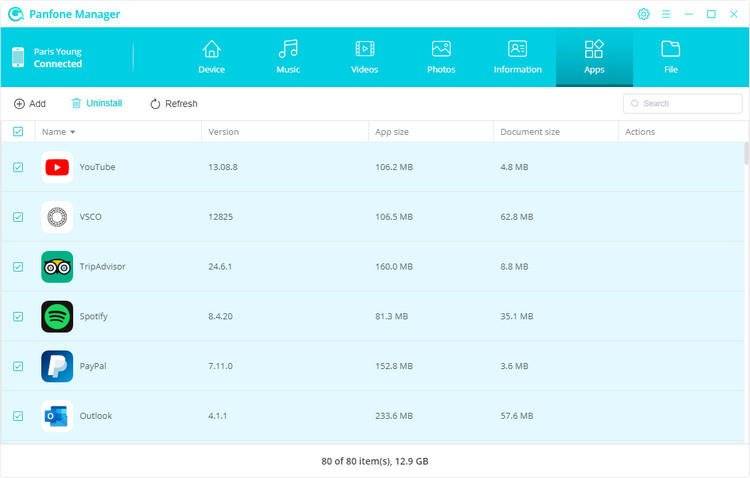Click the 106.2 MB app size
Image resolution: width=750 pixels, height=478 pixels.
[x=394, y=167]
